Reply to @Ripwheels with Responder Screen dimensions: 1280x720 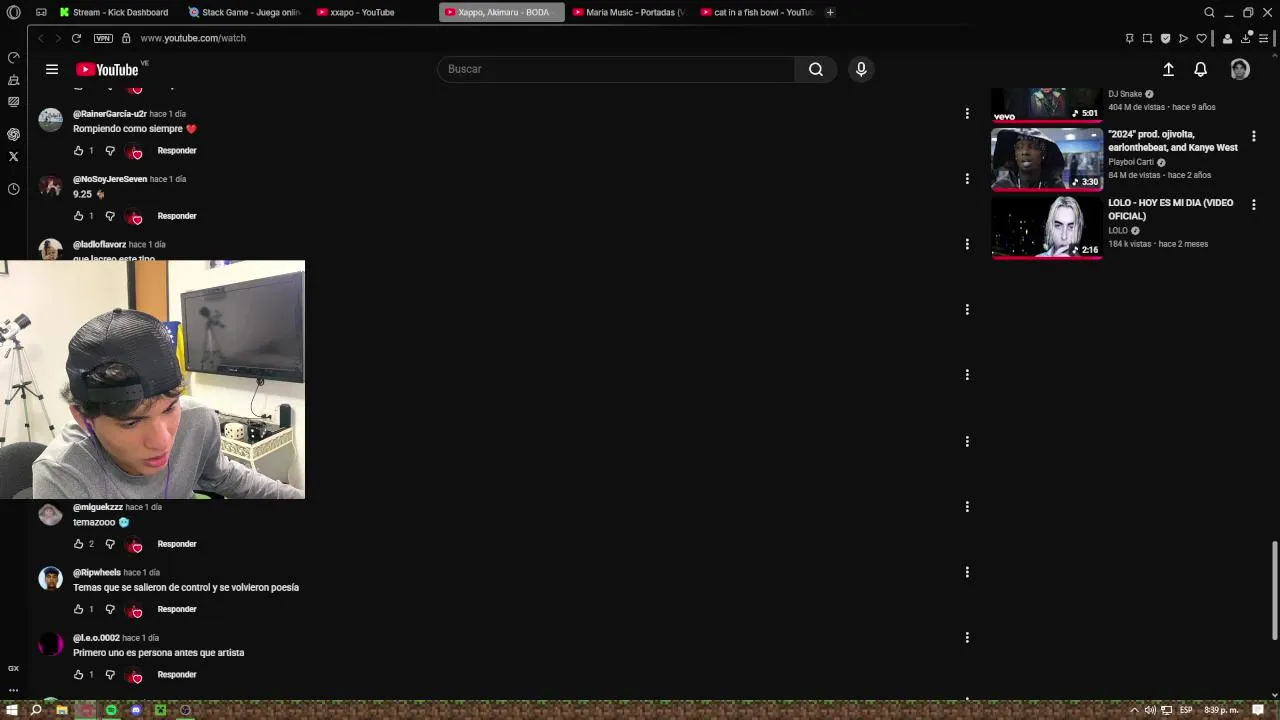(x=177, y=609)
